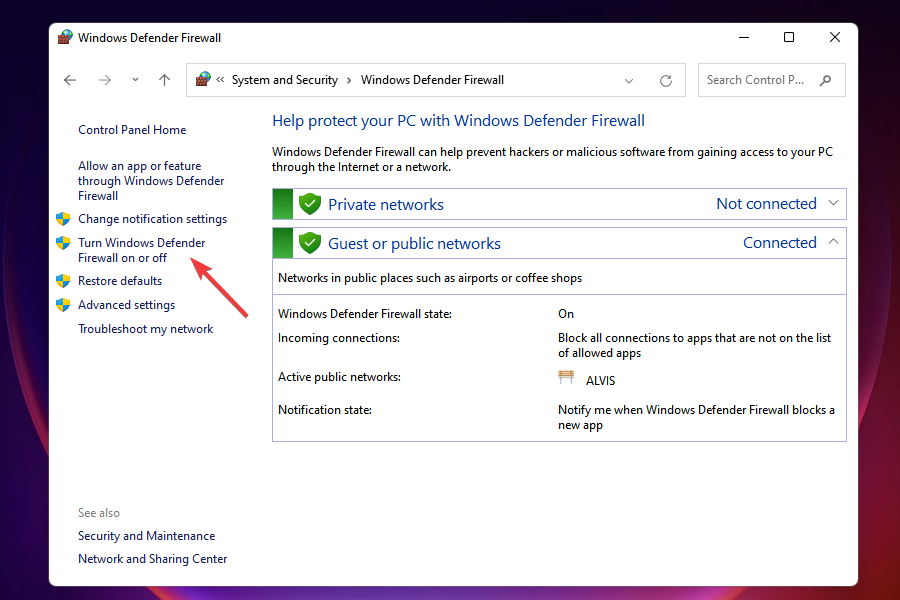Open Turn Windows Defender Firewall on or off
900x600 pixels.
click(141, 250)
